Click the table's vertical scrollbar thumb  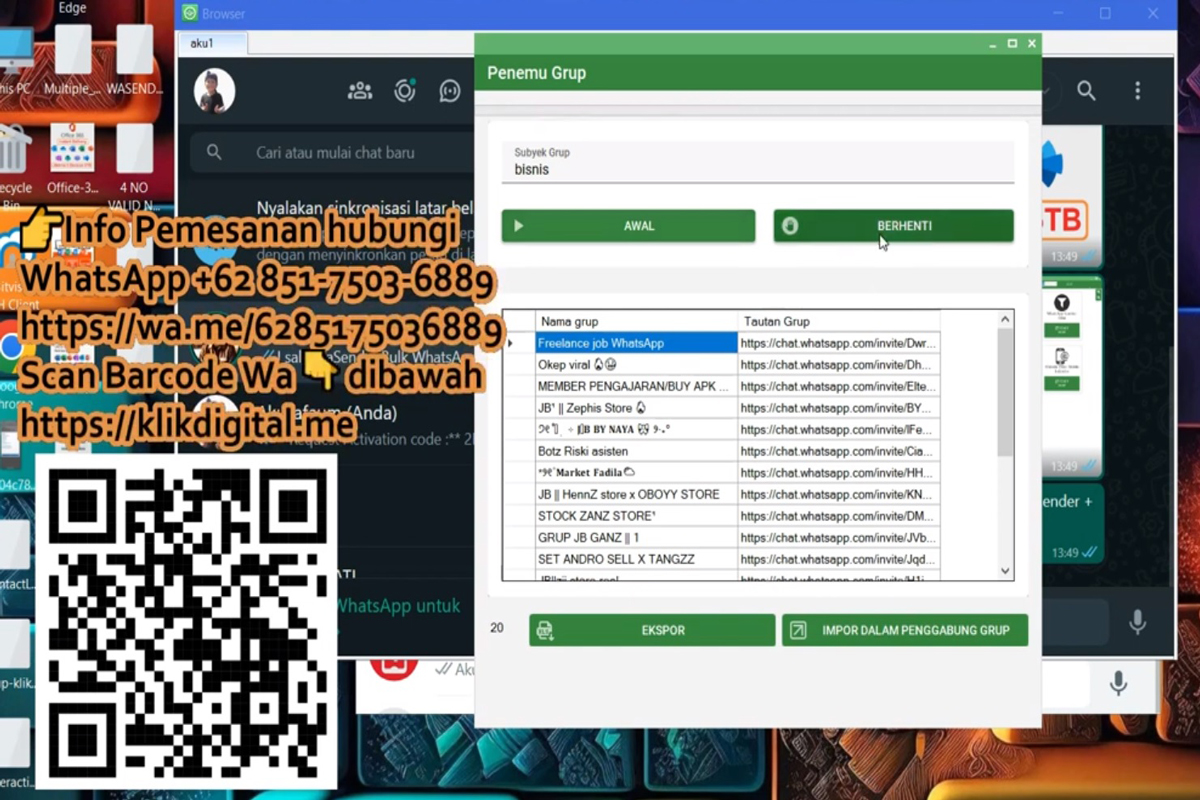click(1005, 392)
